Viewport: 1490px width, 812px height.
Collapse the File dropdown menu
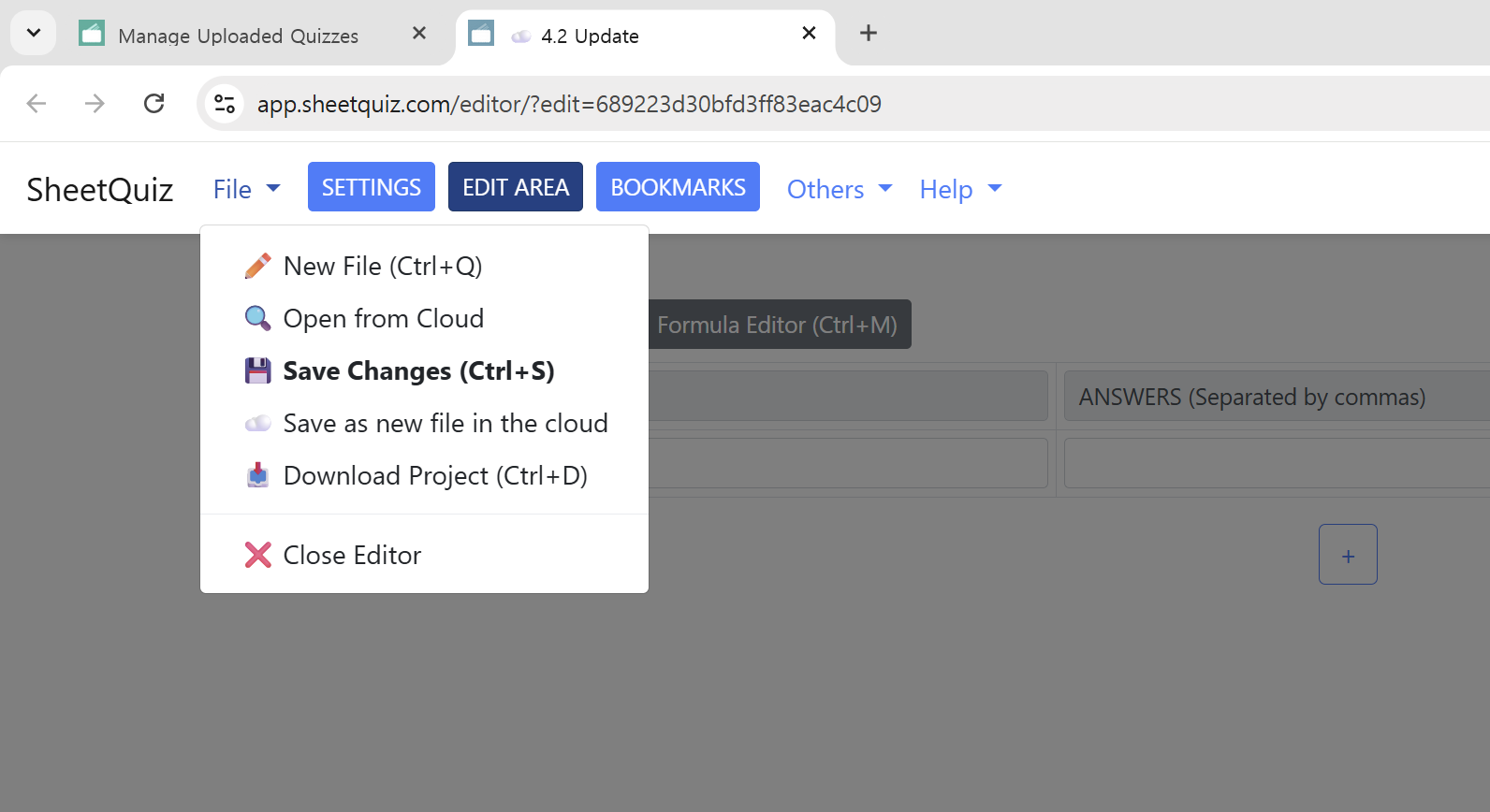pos(246,189)
